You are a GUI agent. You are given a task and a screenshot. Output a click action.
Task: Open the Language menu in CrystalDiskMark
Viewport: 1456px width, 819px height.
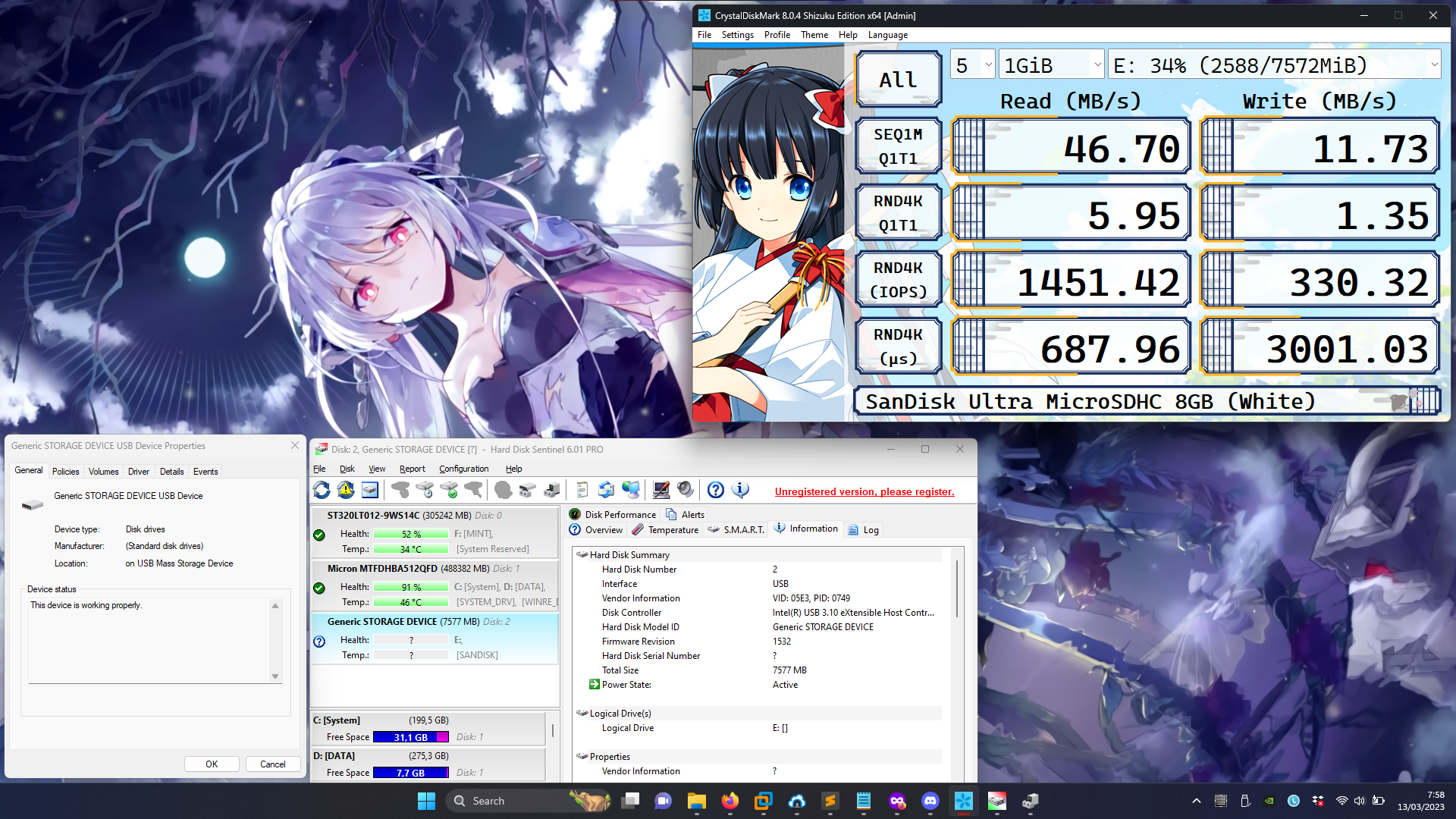coord(887,35)
